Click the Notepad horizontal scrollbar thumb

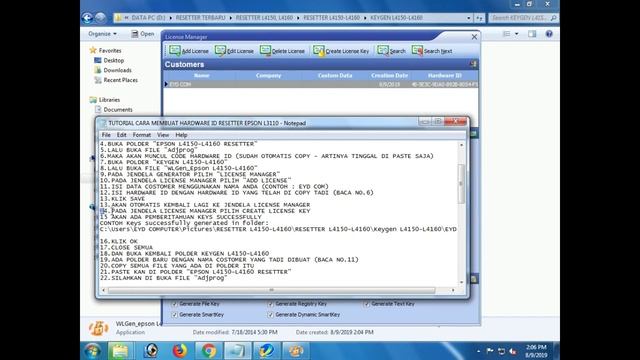pyautogui.click(x=272, y=290)
